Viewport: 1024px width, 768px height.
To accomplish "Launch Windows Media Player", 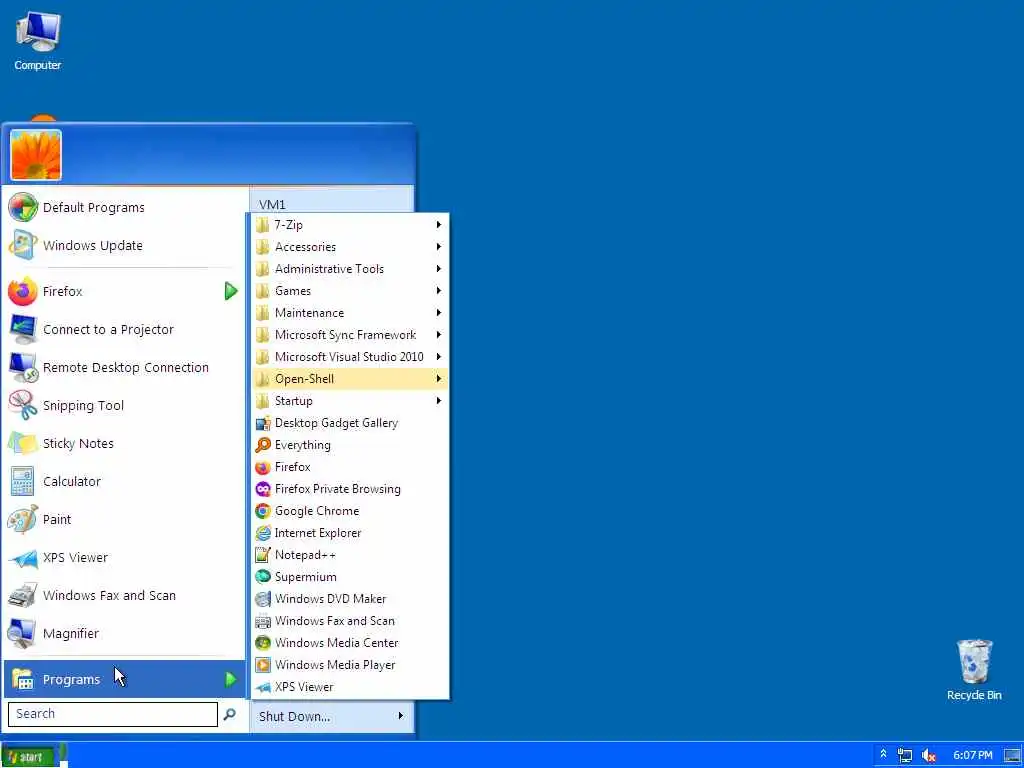I will [350, 665].
